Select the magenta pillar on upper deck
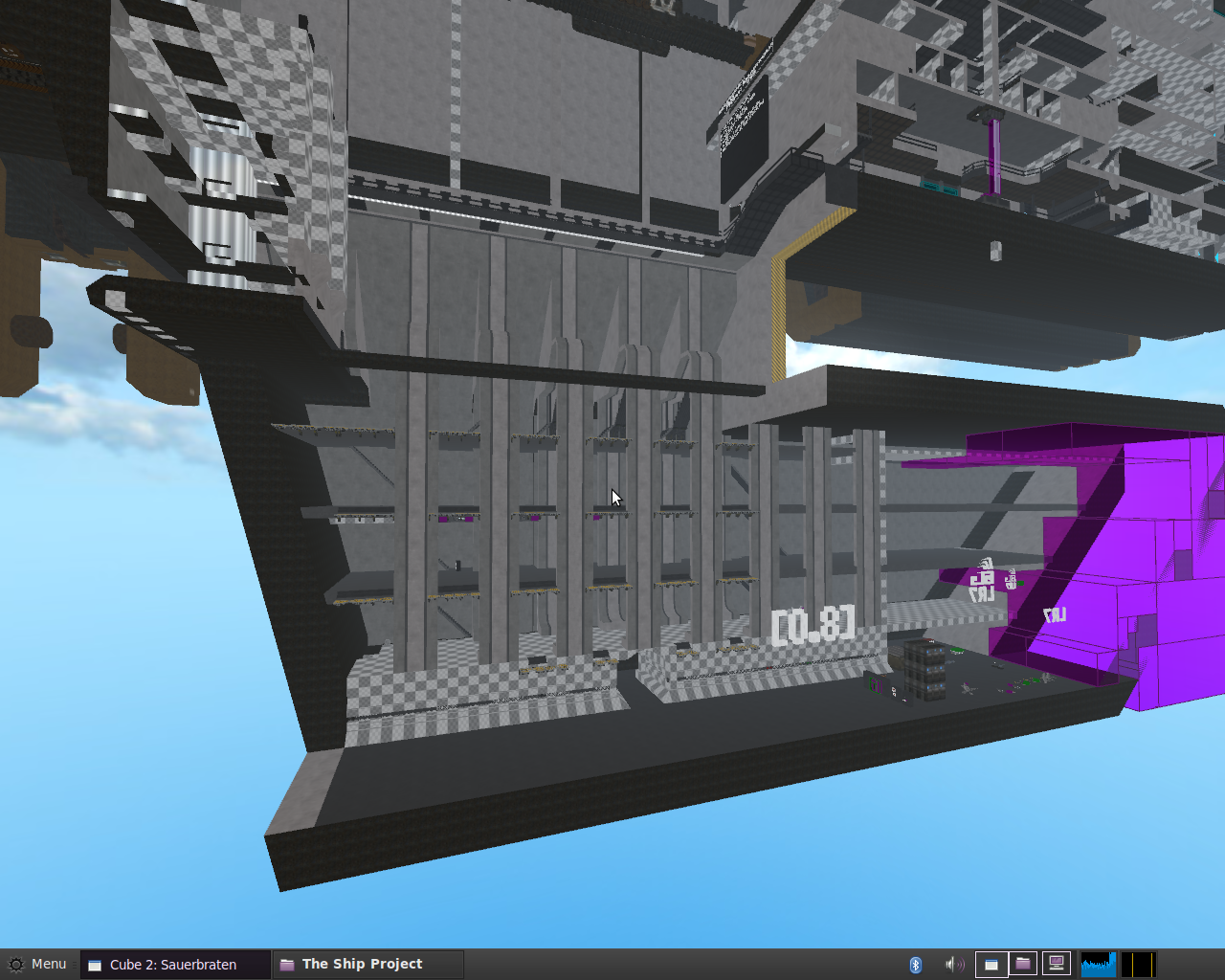The image size is (1225, 980). pos(994,153)
